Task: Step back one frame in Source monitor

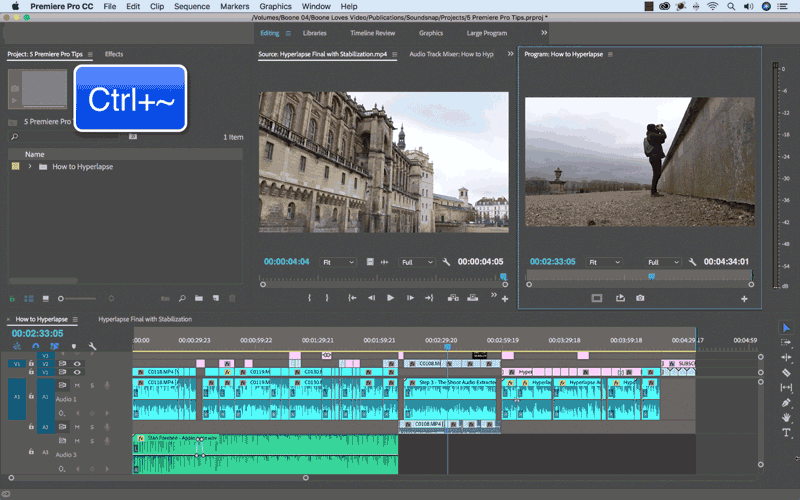Action: click(371, 298)
